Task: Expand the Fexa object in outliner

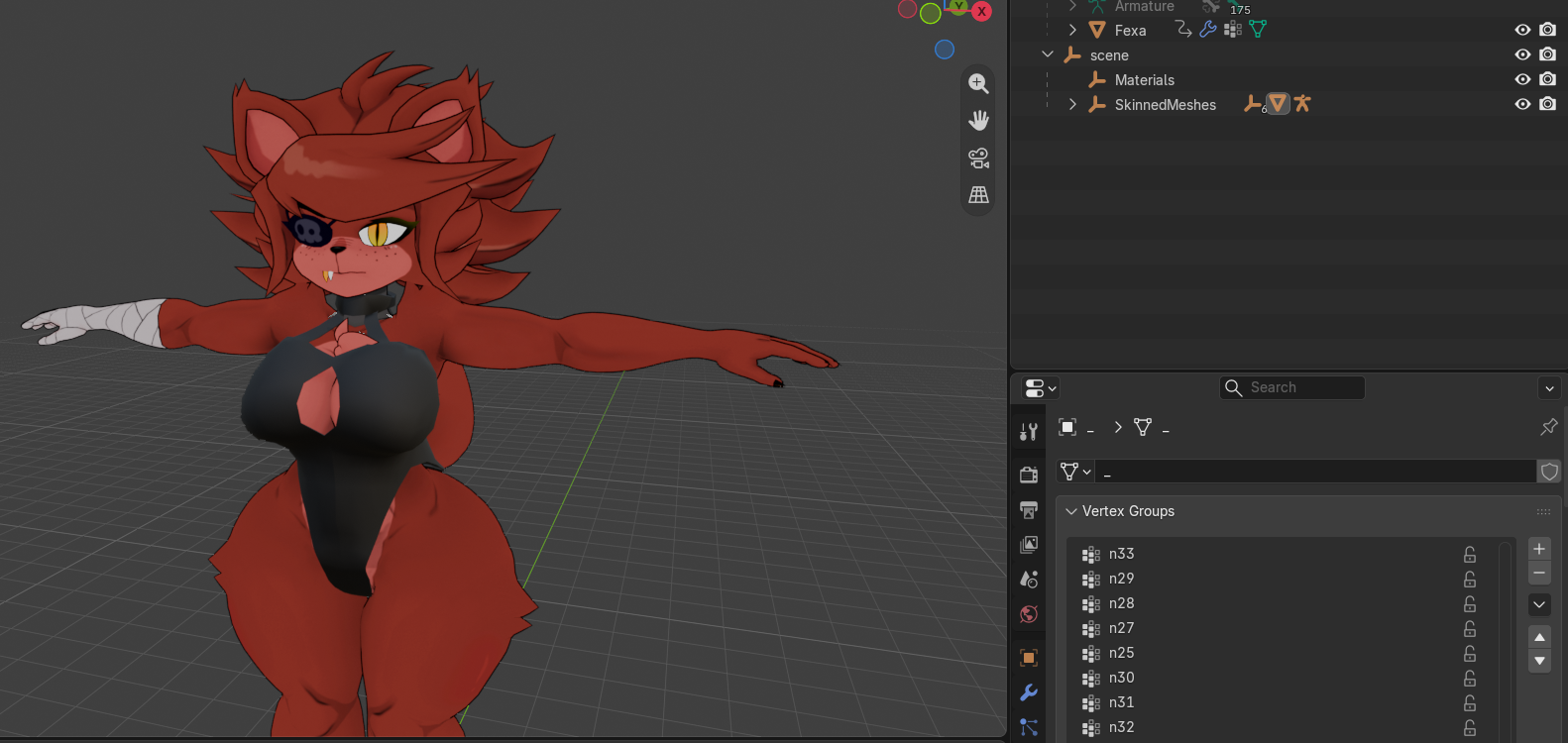Action: point(1072,30)
